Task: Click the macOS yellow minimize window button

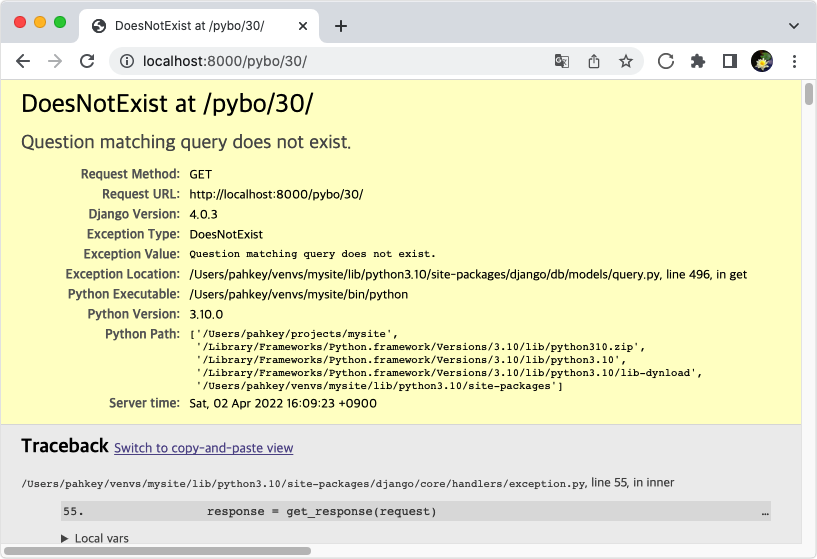Action: tap(40, 22)
